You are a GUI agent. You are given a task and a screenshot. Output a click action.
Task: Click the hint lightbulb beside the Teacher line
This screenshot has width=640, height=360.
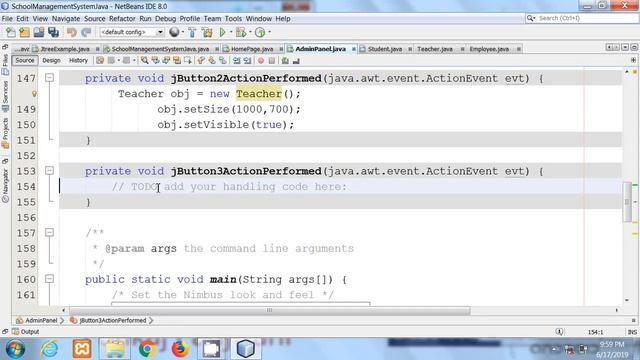point(34,94)
